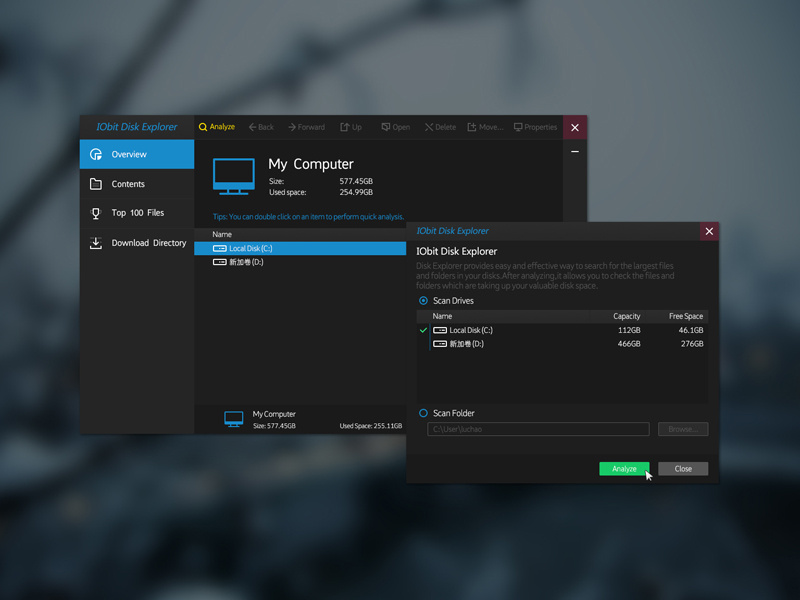
Task: Click the Properties monitor icon
Action: coord(518,127)
